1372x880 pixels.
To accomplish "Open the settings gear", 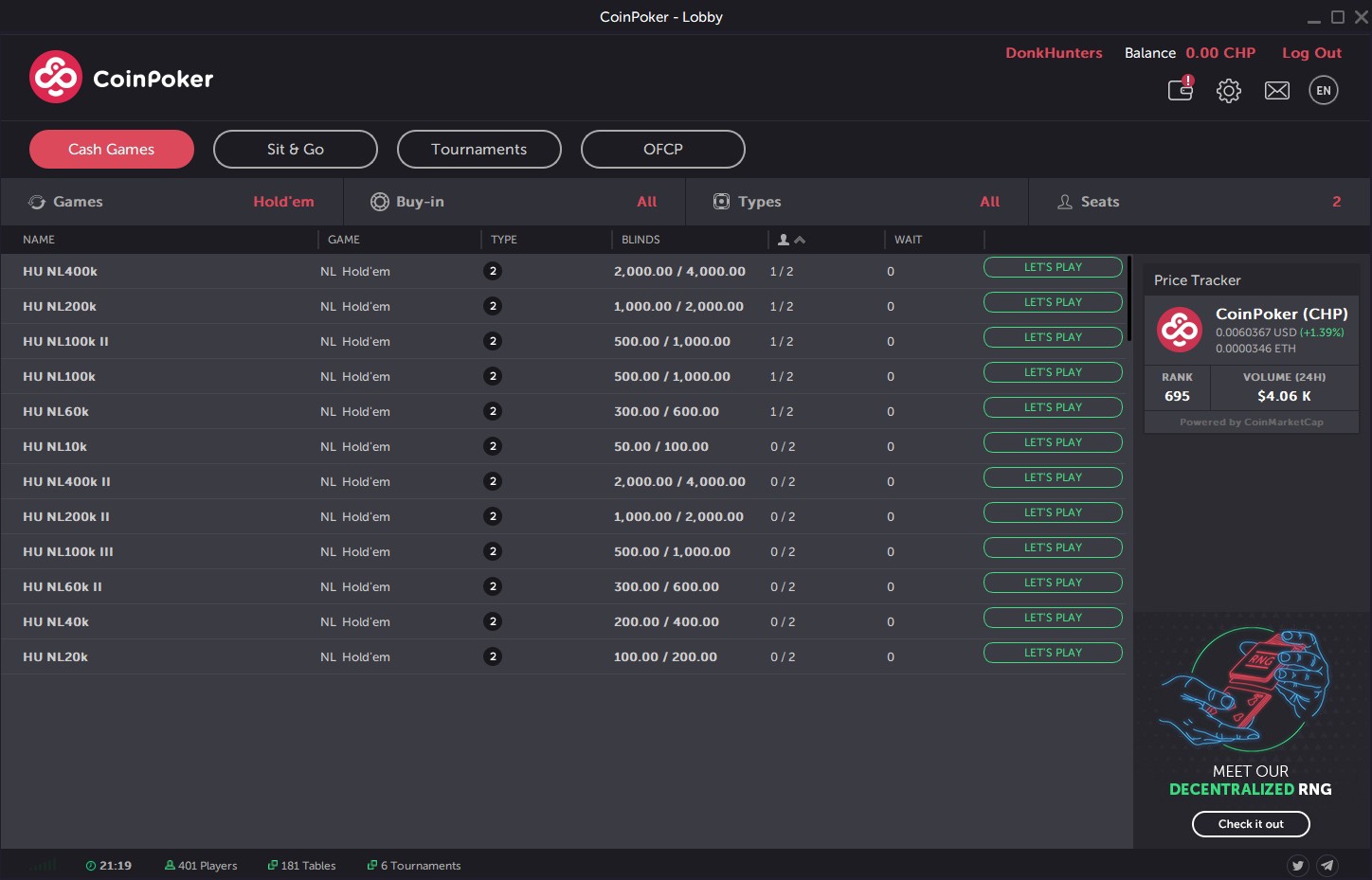I will point(1229,90).
